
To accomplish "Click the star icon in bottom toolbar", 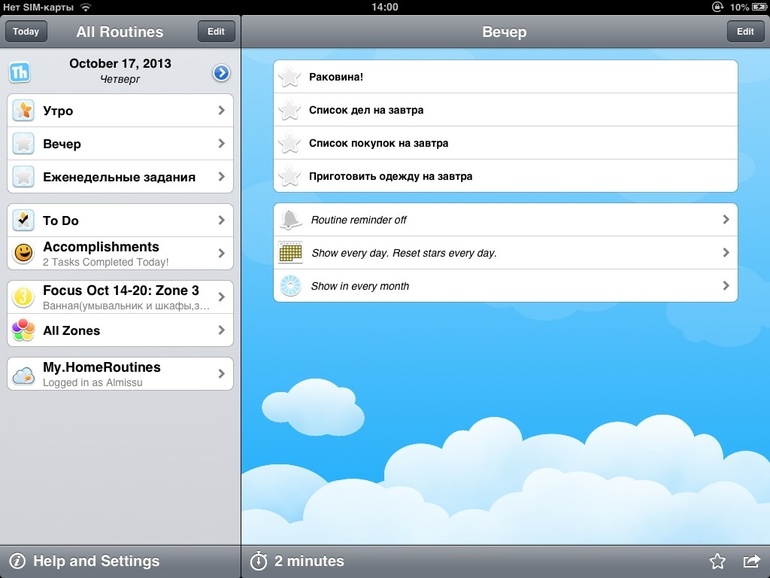I will click(x=717, y=561).
